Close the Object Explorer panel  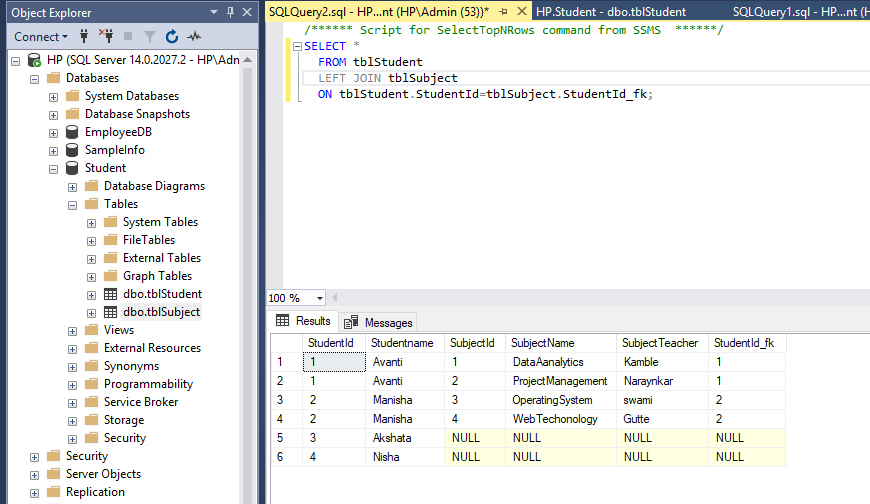(247, 12)
